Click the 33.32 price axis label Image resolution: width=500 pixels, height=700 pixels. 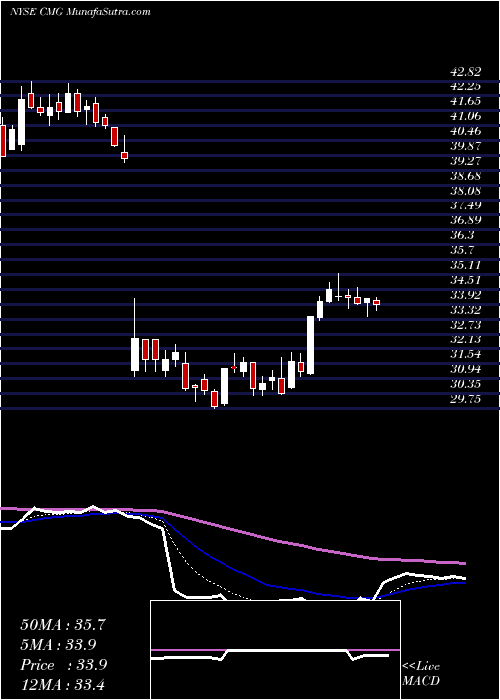(465, 309)
